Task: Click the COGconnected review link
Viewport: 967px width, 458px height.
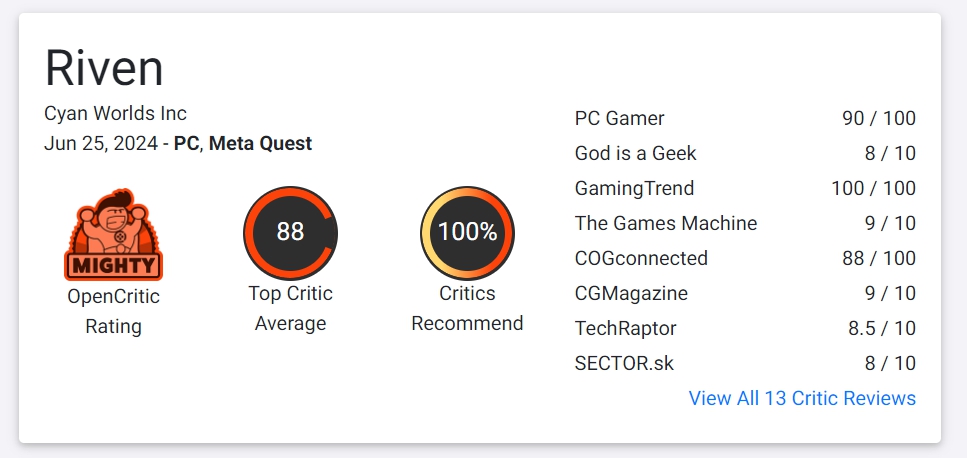Action: tap(641, 258)
